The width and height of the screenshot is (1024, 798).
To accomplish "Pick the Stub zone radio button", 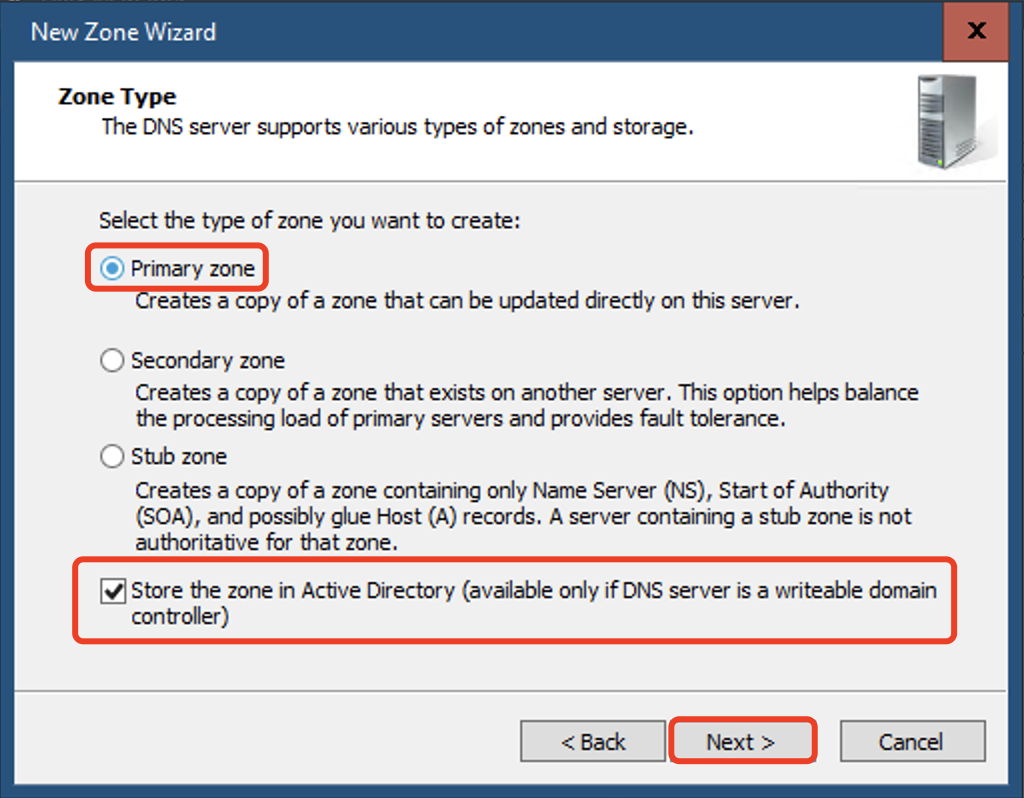I will pyautogui.click(x=112, y=456).
